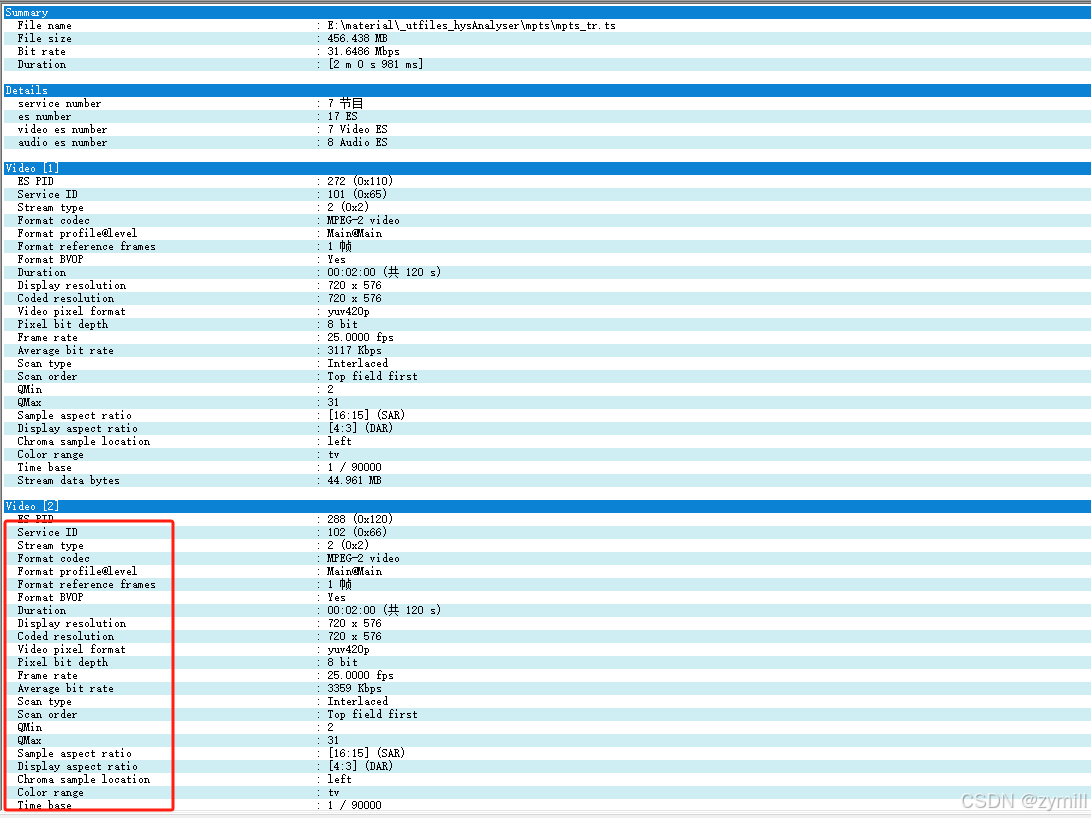Select the Video [2] section header

pos(546,506)
